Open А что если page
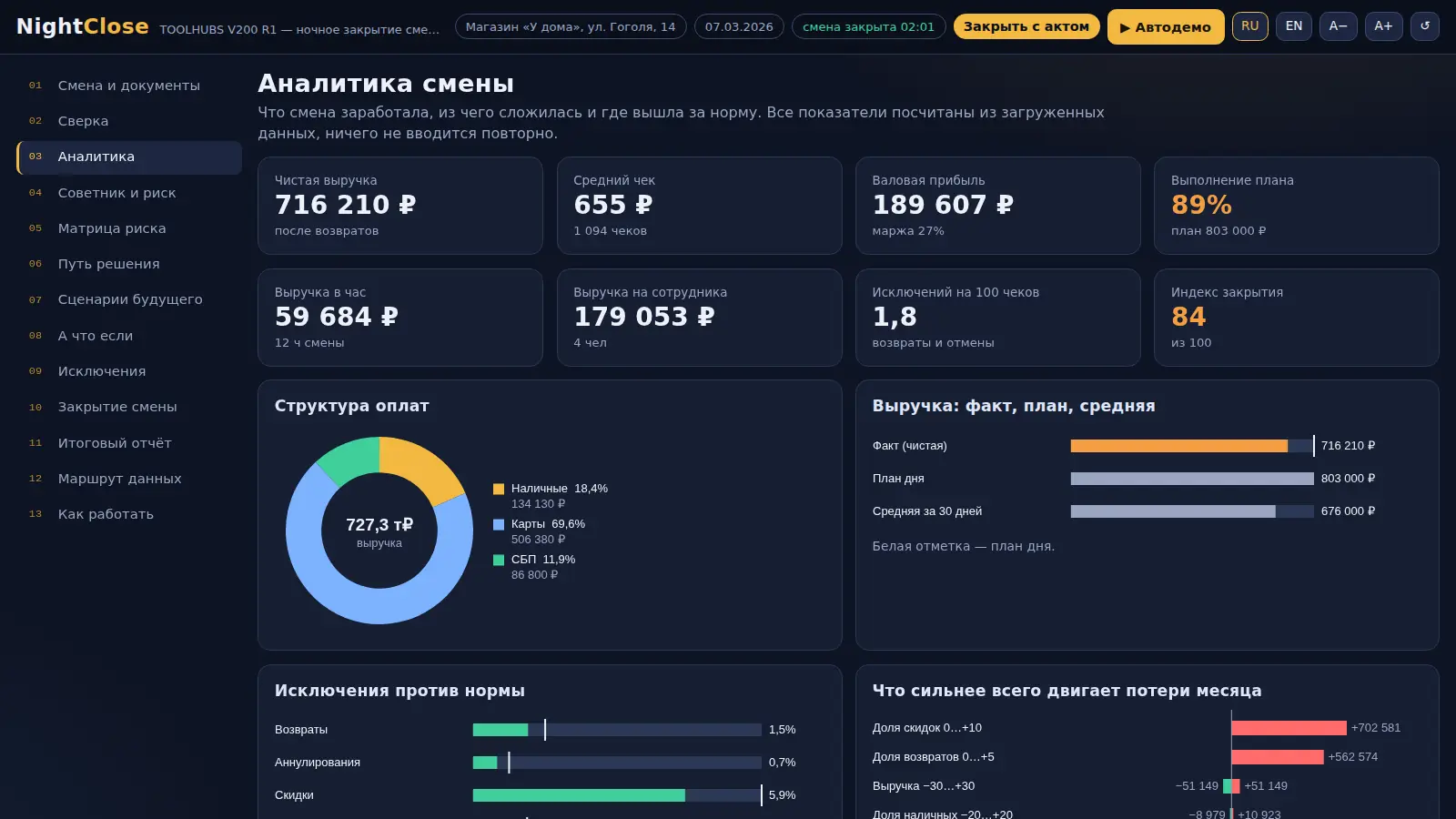This screenshot has width=1456, height=819. (129, 336)
